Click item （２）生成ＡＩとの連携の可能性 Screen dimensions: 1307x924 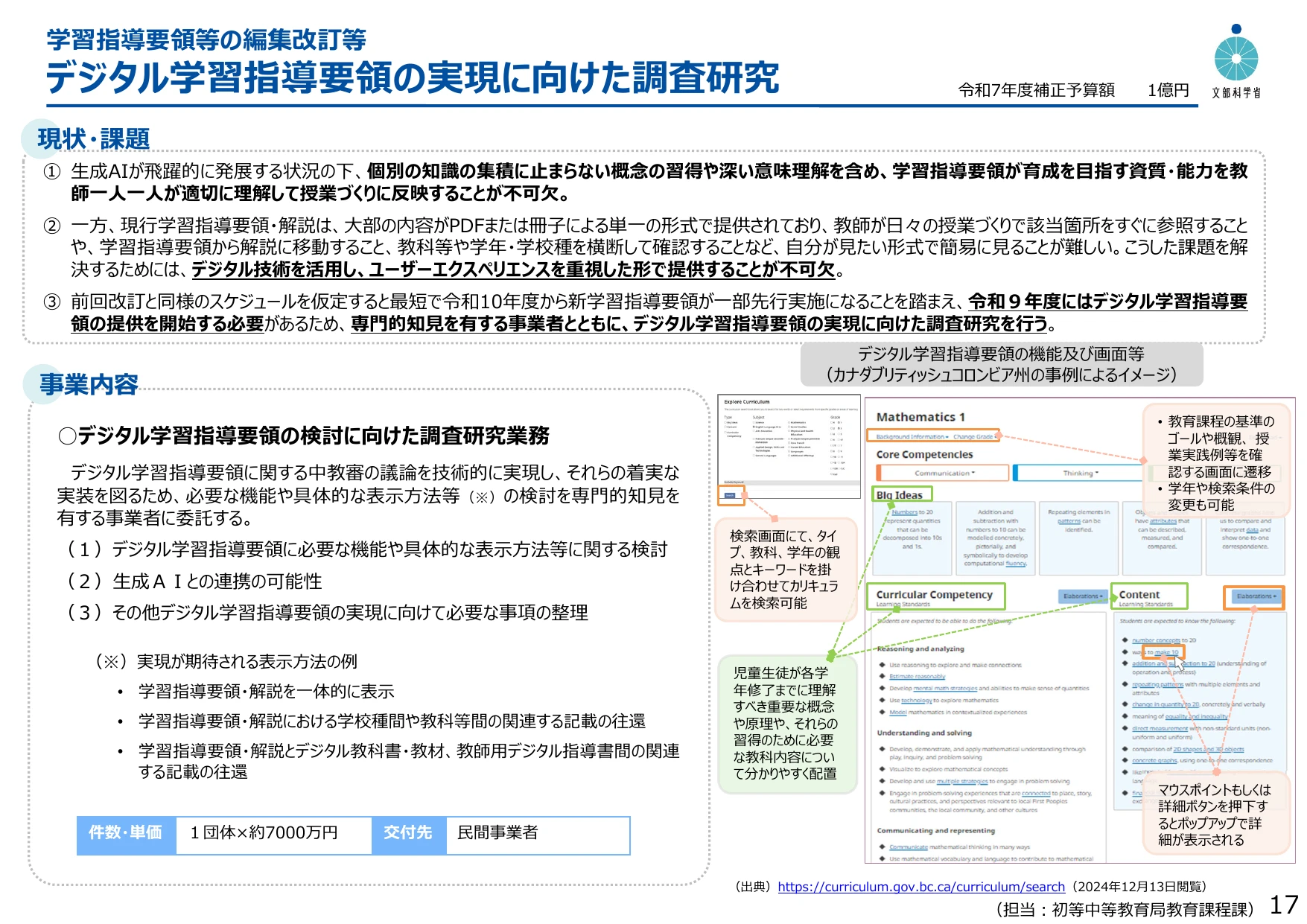(194, 581)
